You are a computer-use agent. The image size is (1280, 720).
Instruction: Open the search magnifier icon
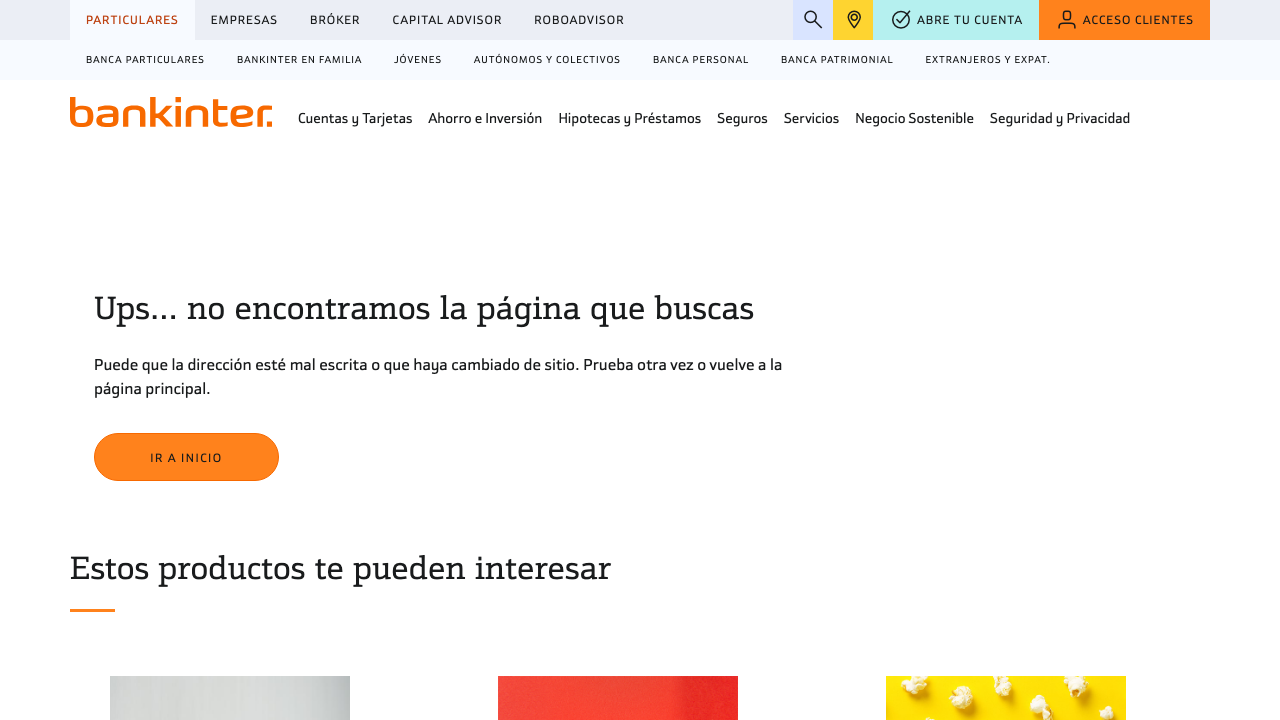(x=813, y=20)
